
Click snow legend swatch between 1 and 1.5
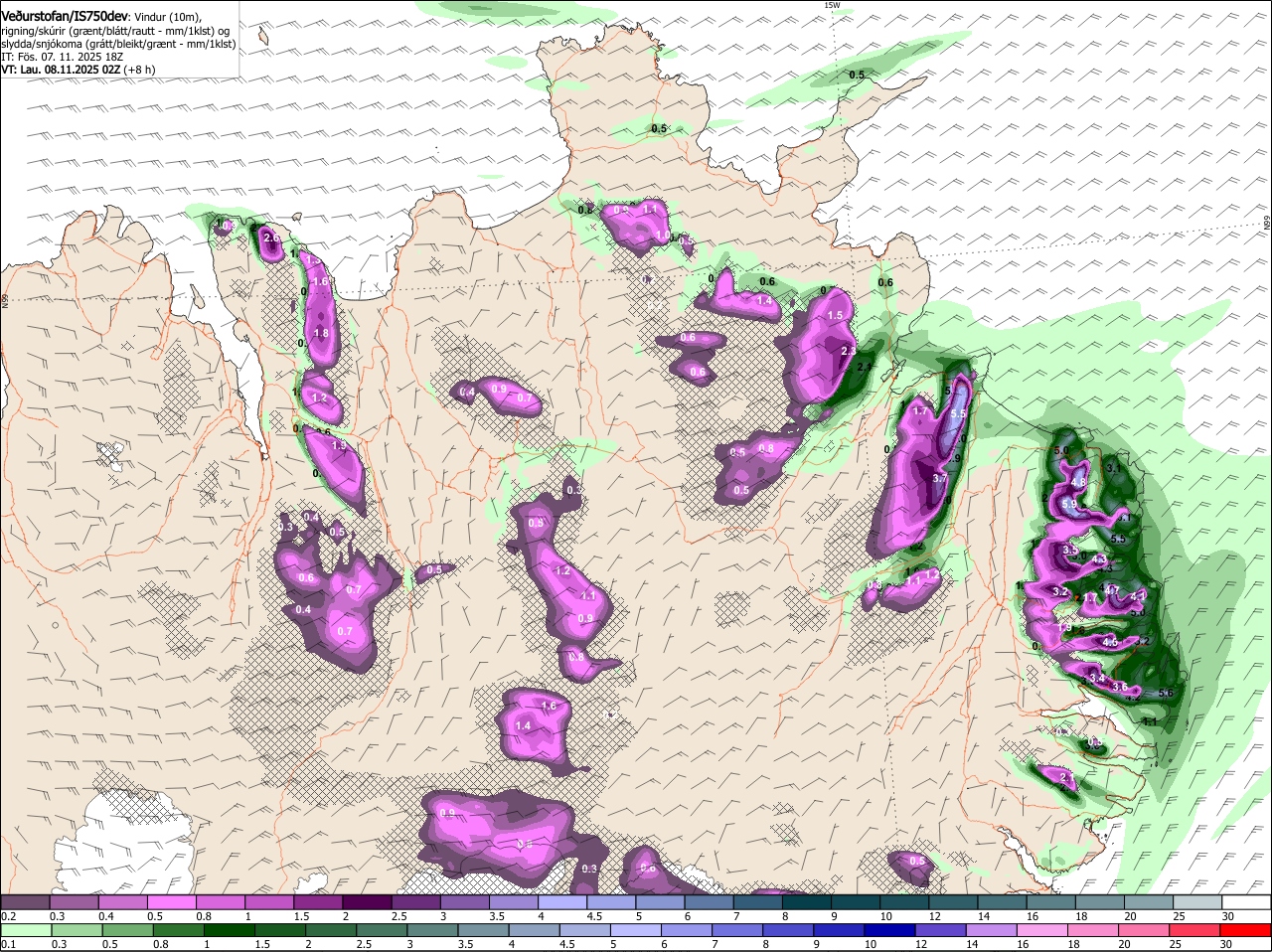coord(268,901)
